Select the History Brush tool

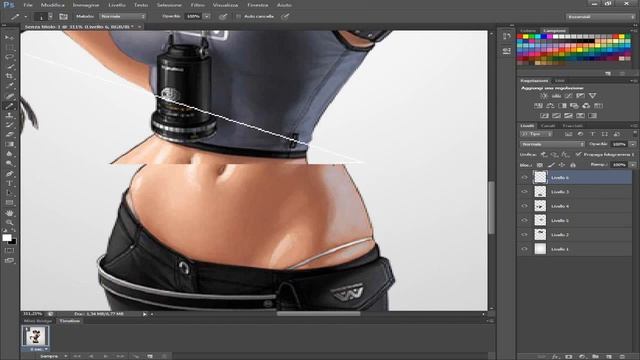tap(9, 125)
